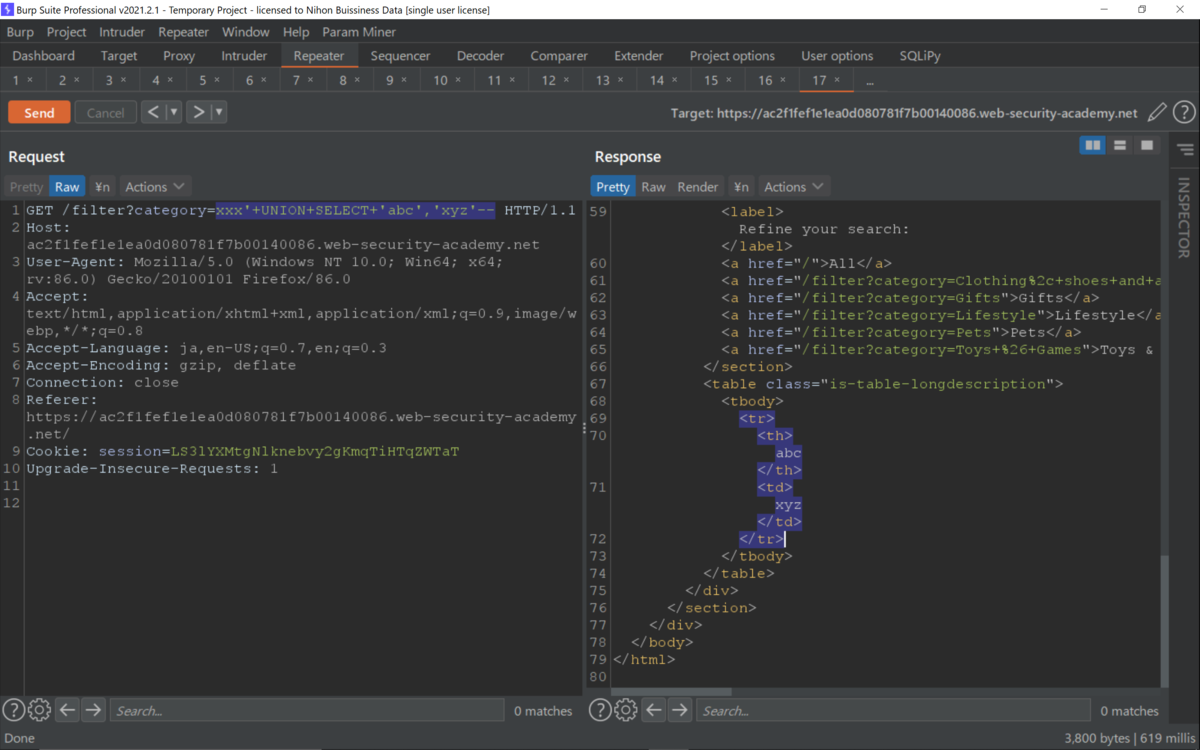The width and height of the screenshot is (1200, 750).
Task: Click the Accept-Language header line
Action: tap(206, 349)
